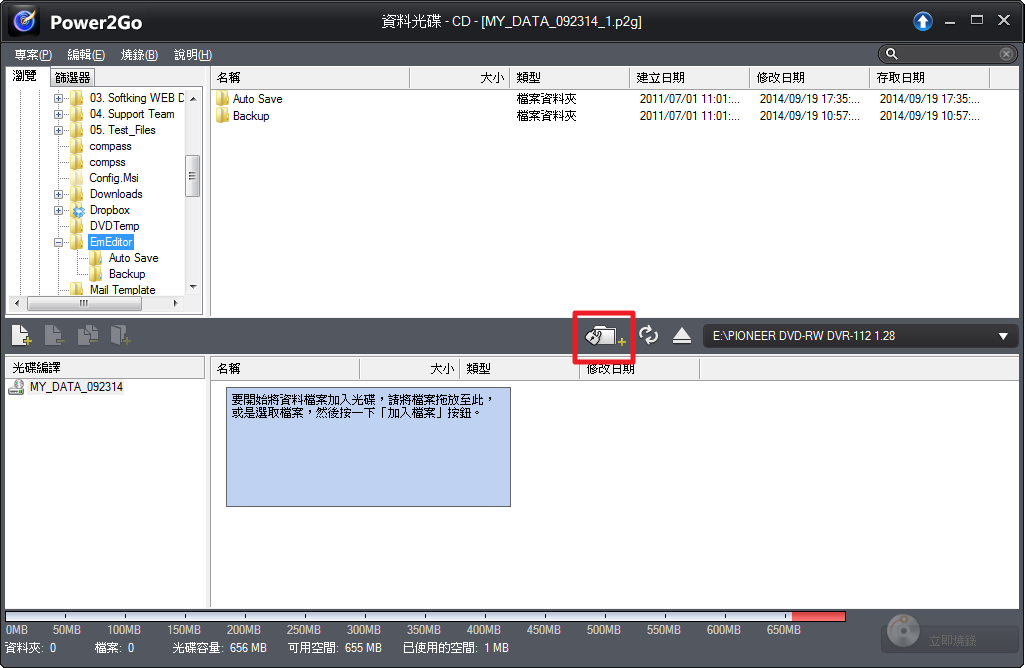Open the PIONEER DVD-RW drive dropdown
This screenshot has width=1025, height=668.
[x=1003, y=337]
